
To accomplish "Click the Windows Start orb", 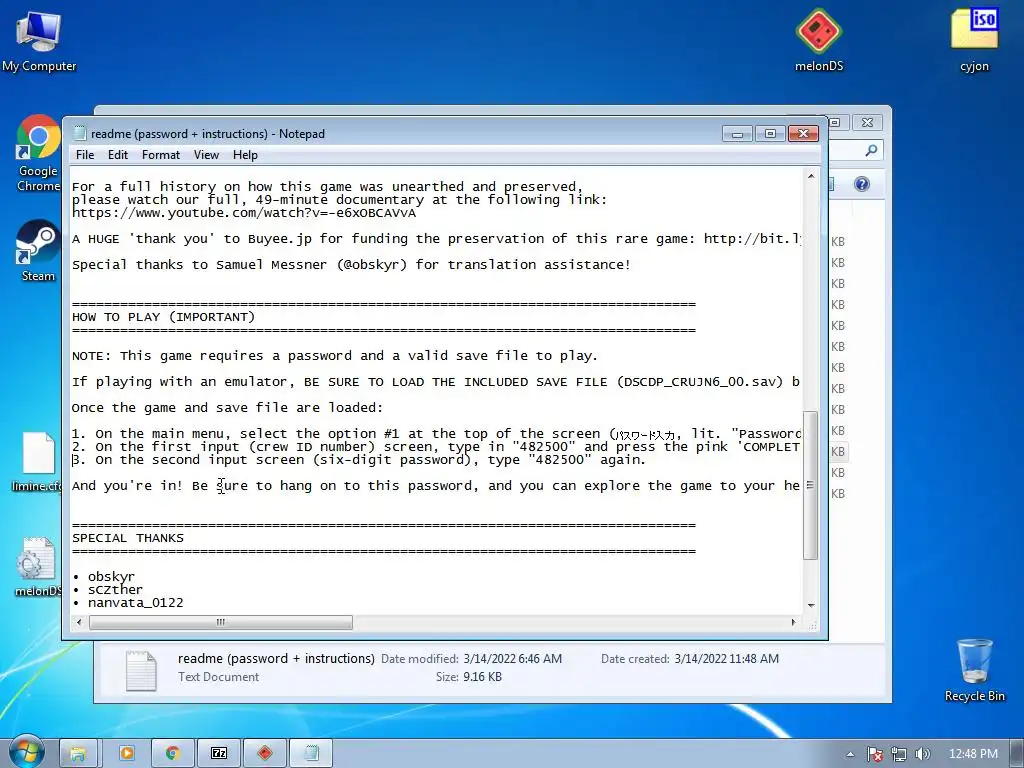I will [x=26, y=752].
